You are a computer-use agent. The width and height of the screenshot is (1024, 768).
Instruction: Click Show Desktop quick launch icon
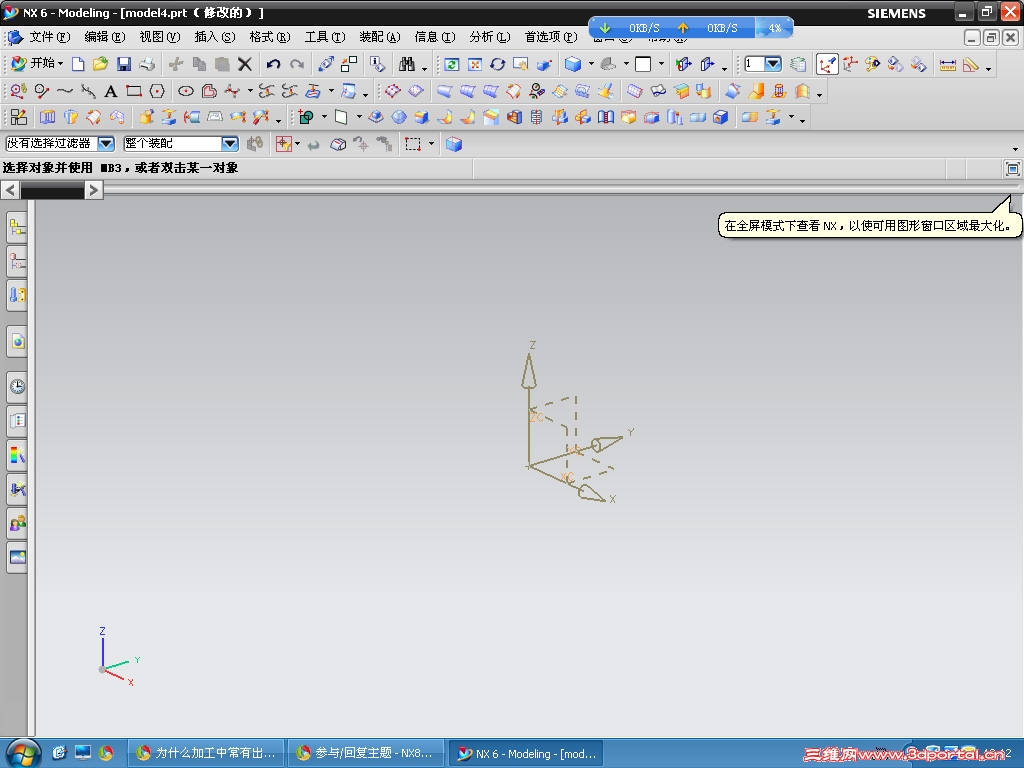tap(82, 753)
